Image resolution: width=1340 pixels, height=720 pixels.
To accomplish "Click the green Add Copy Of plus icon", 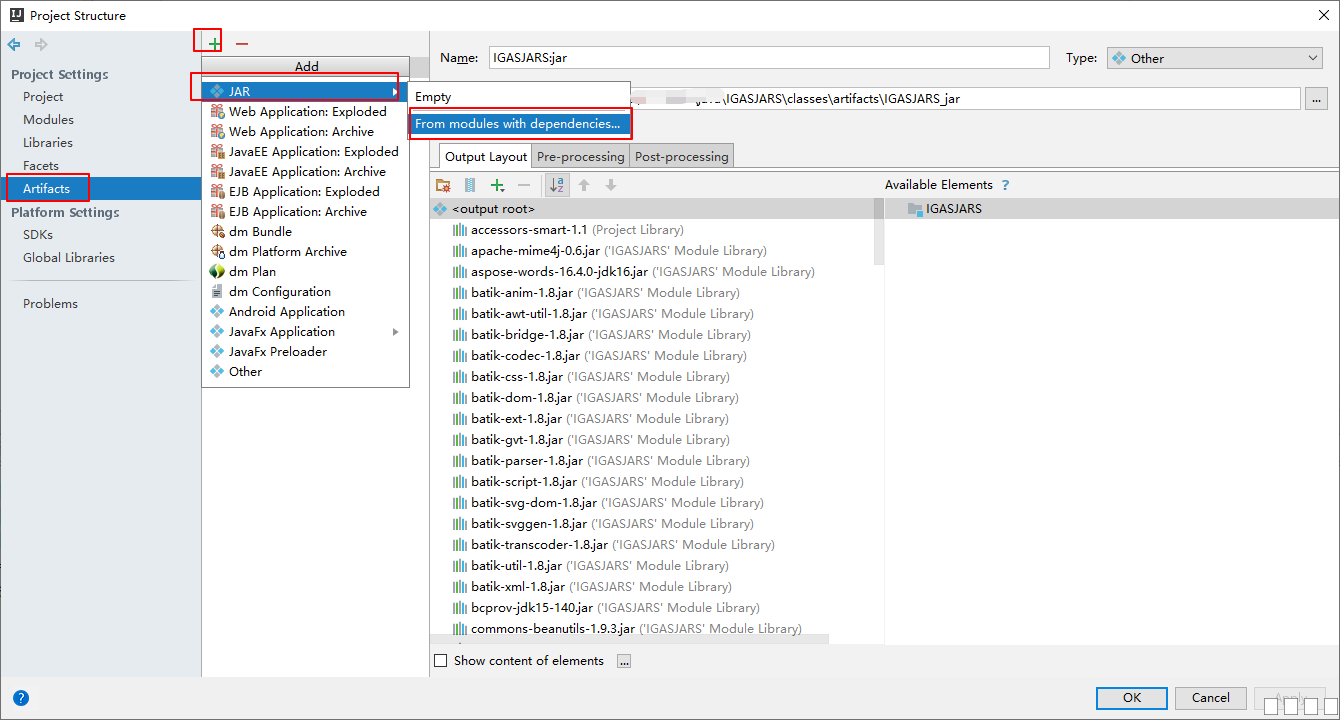I will pos(497,185).
